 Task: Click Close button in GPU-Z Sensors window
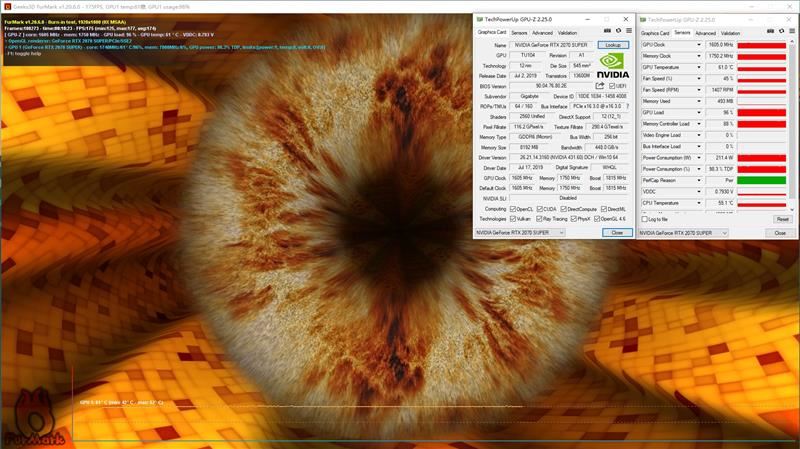[780, 233]
